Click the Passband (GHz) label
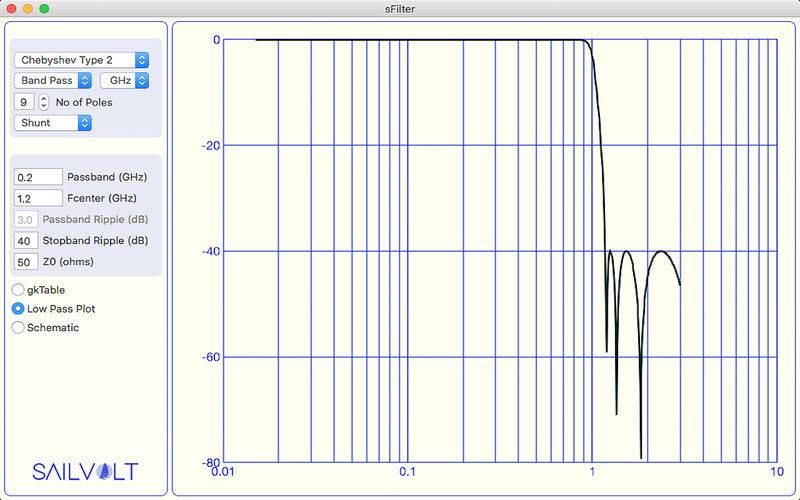Screen dimensions: 800x500 [x=107, y=177]
